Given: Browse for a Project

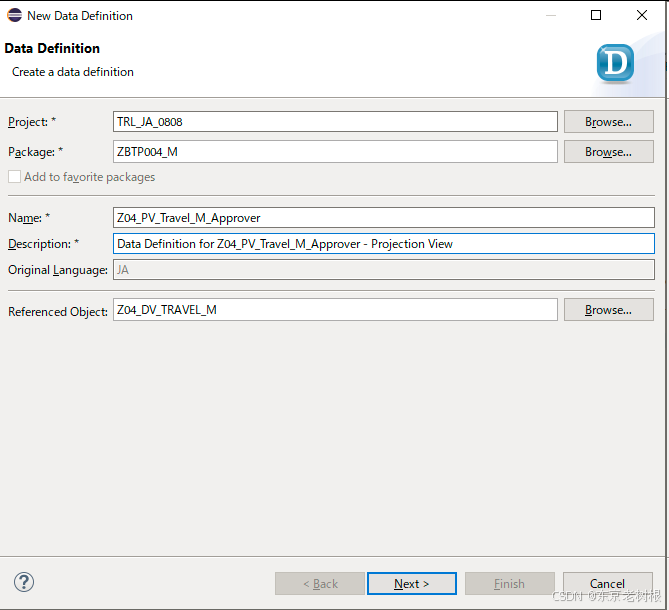Looking at the screenshot, I should click(608, 122).
